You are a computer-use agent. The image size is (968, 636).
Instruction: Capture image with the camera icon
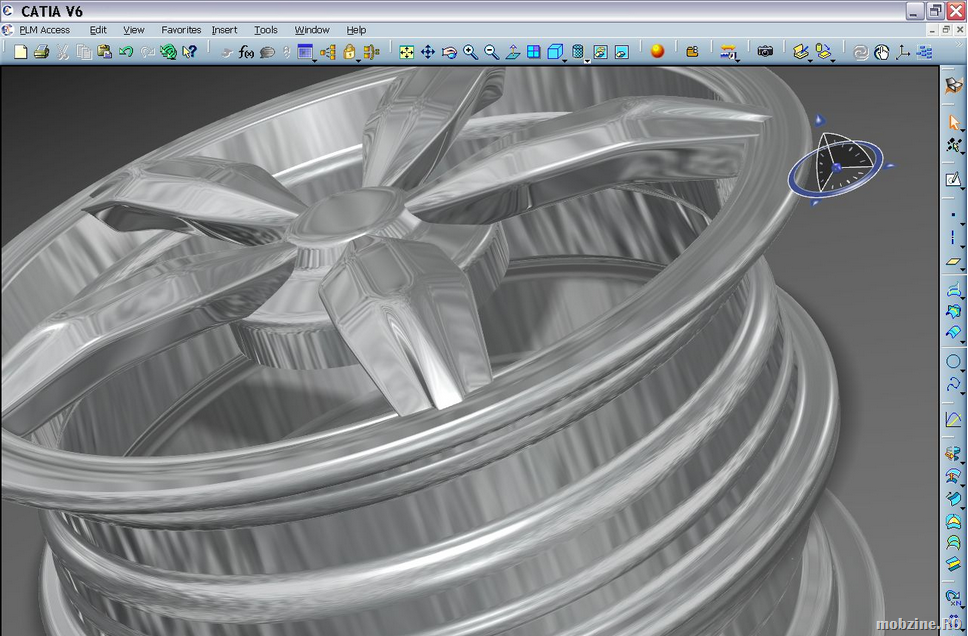click(x=765, y=51)
